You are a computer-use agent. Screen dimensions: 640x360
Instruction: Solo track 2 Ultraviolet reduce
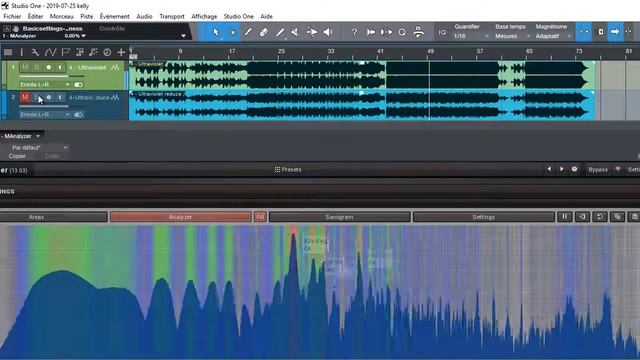coord(36,97)
